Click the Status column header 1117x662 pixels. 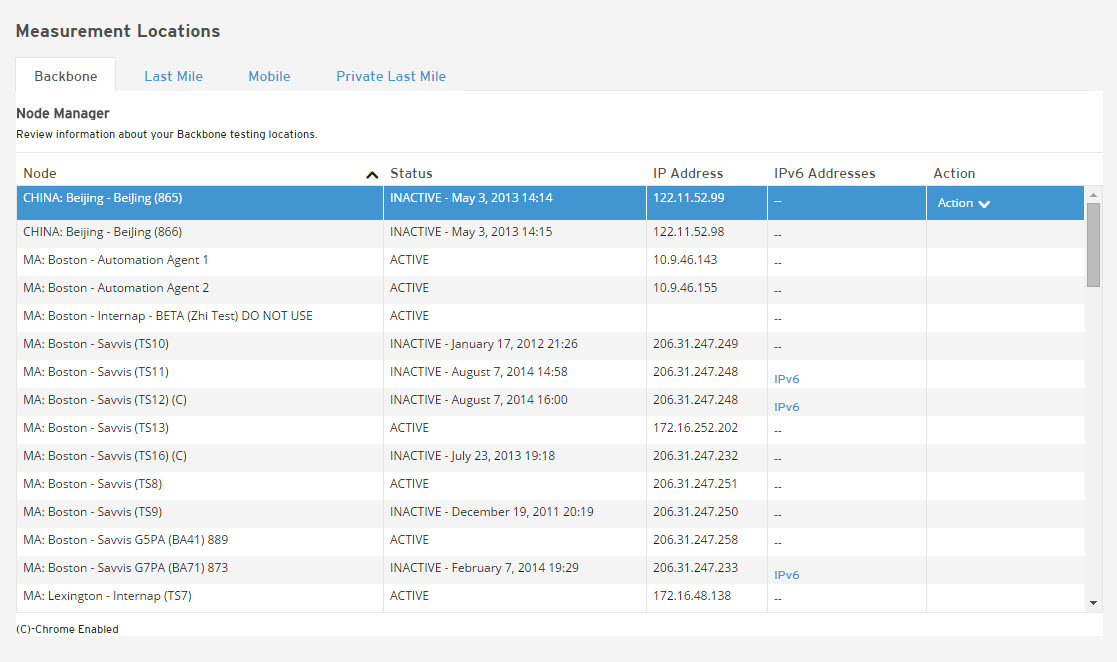click(x=411, y=173)
